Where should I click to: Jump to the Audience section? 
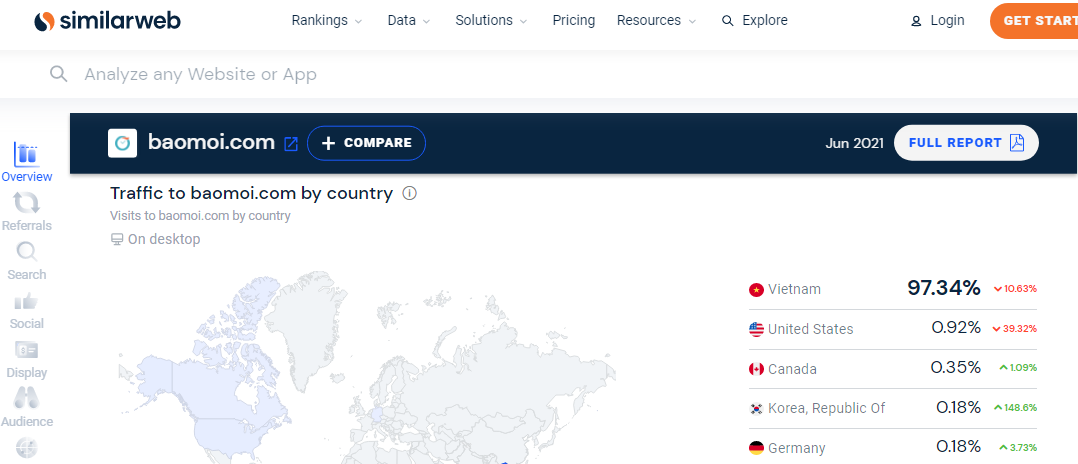26,400
